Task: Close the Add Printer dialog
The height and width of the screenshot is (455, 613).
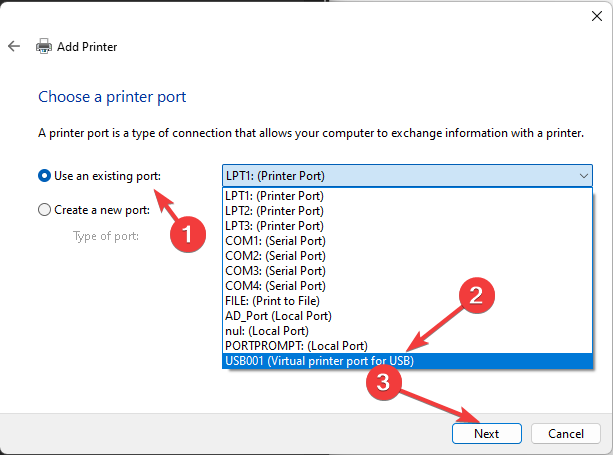Action: [x=597, y=16]
